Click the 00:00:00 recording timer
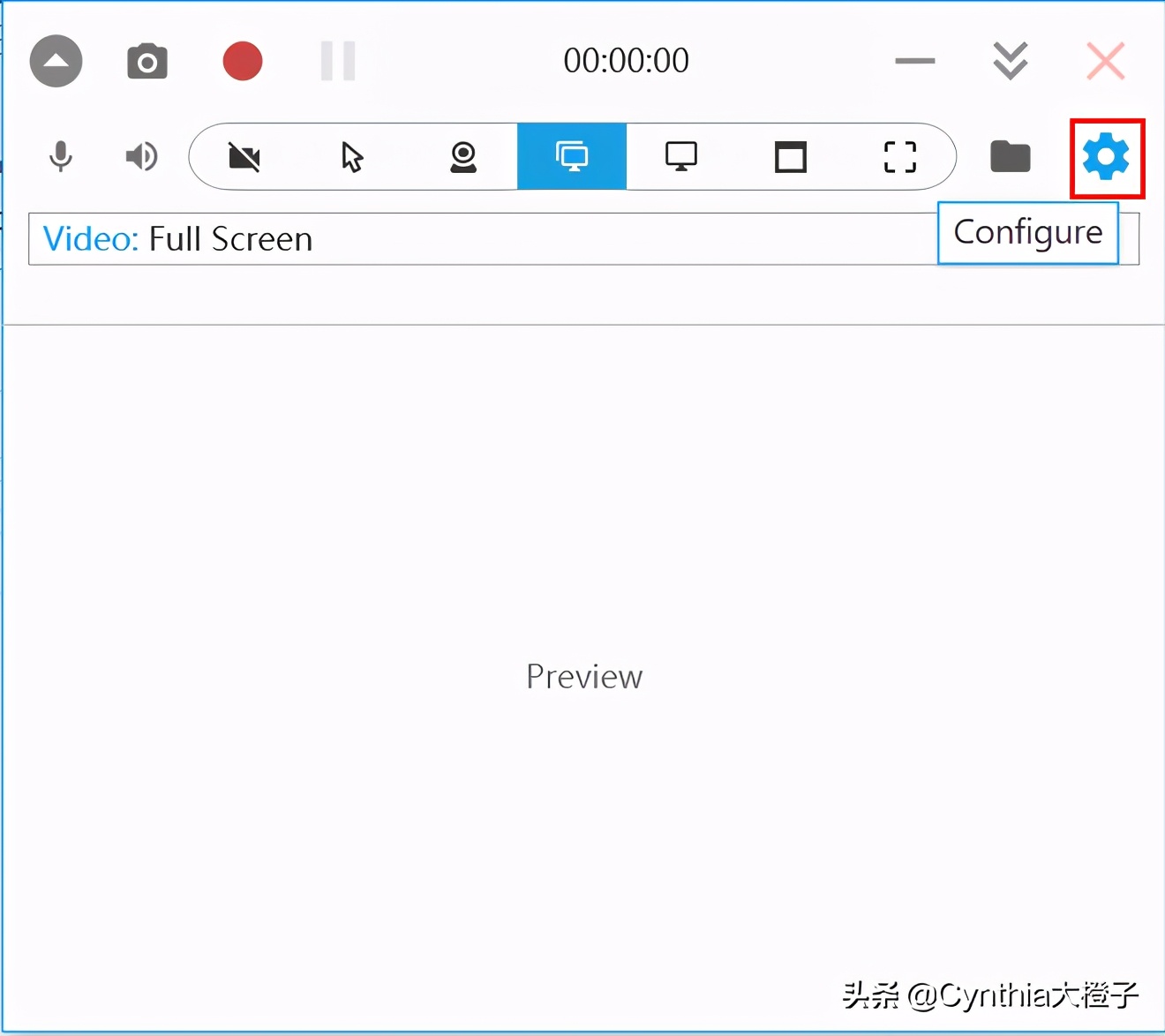The image size is (1165, 1036). click(627, 60)
